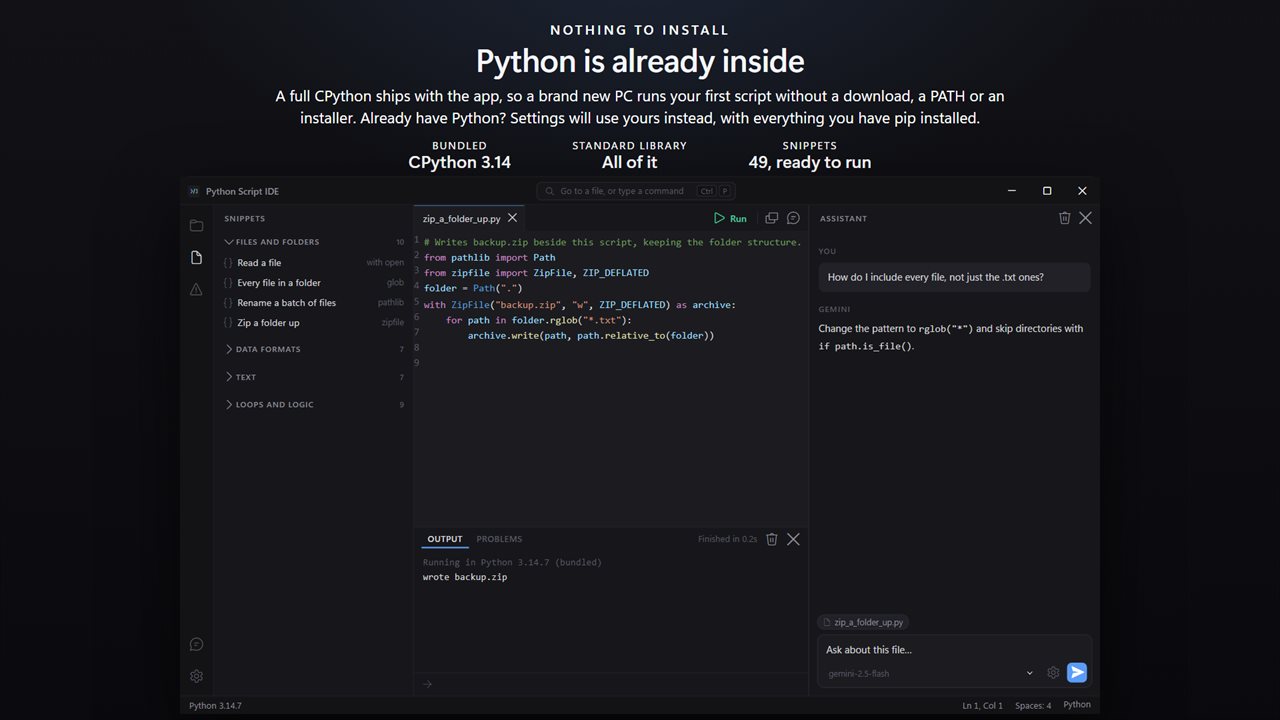Expand the Loops and Logic section
The width and height of the screenshot is (1280, 720).
coord(314,405)
